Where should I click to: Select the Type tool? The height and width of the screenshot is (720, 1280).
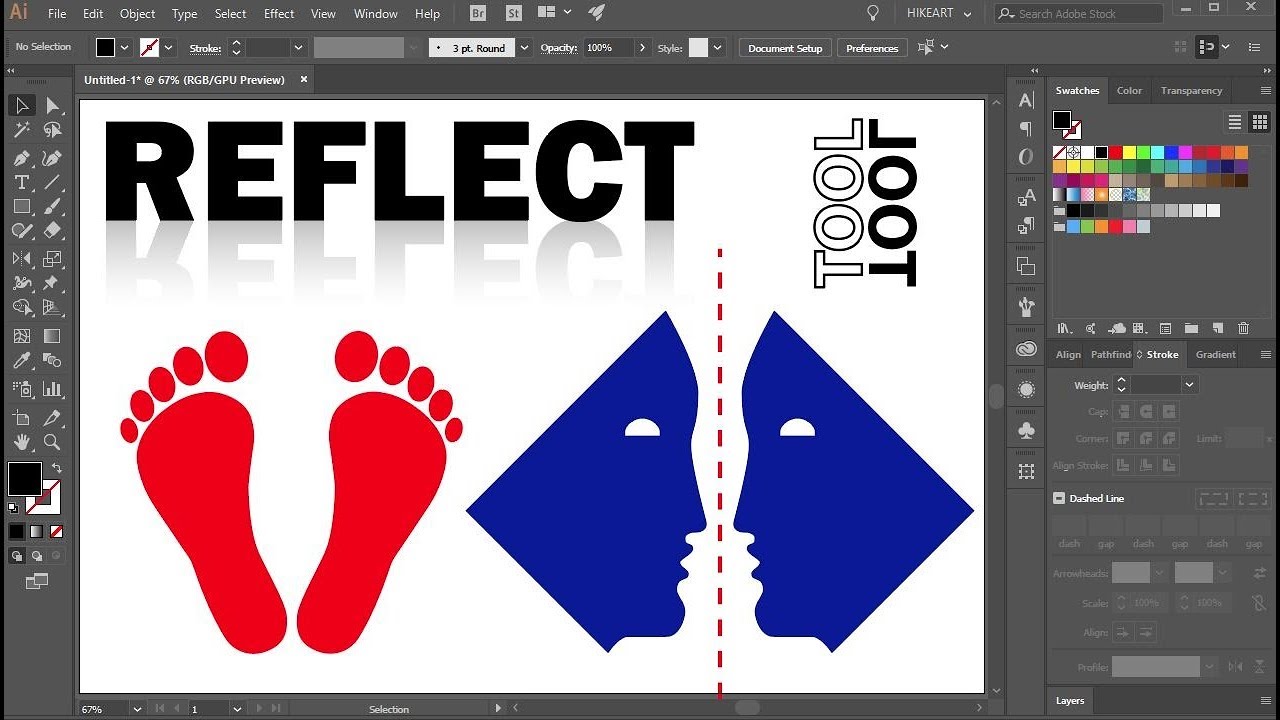point(22,183)
